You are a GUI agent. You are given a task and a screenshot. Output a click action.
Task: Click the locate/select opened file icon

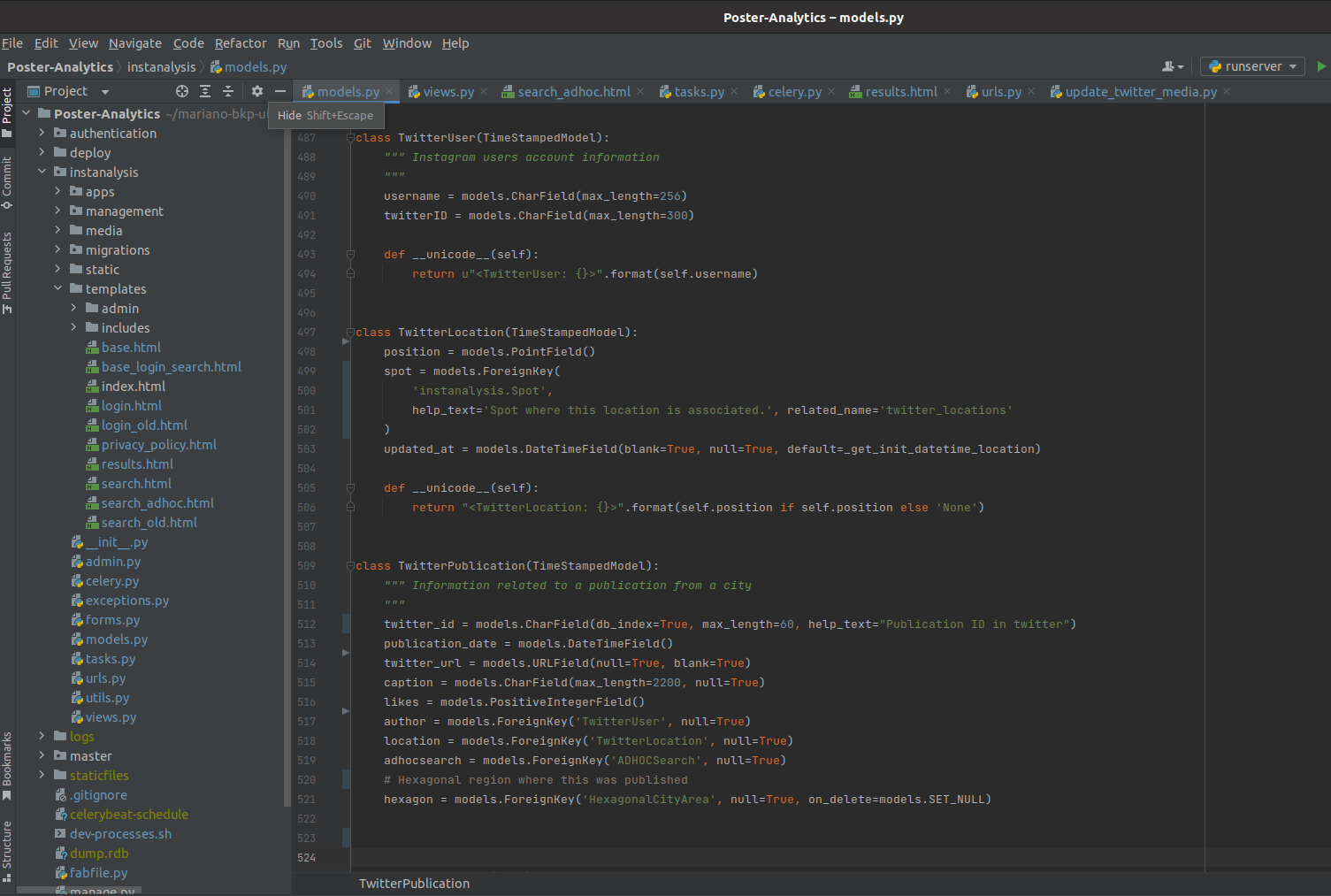pyautogui.click(x=182, y=91)
